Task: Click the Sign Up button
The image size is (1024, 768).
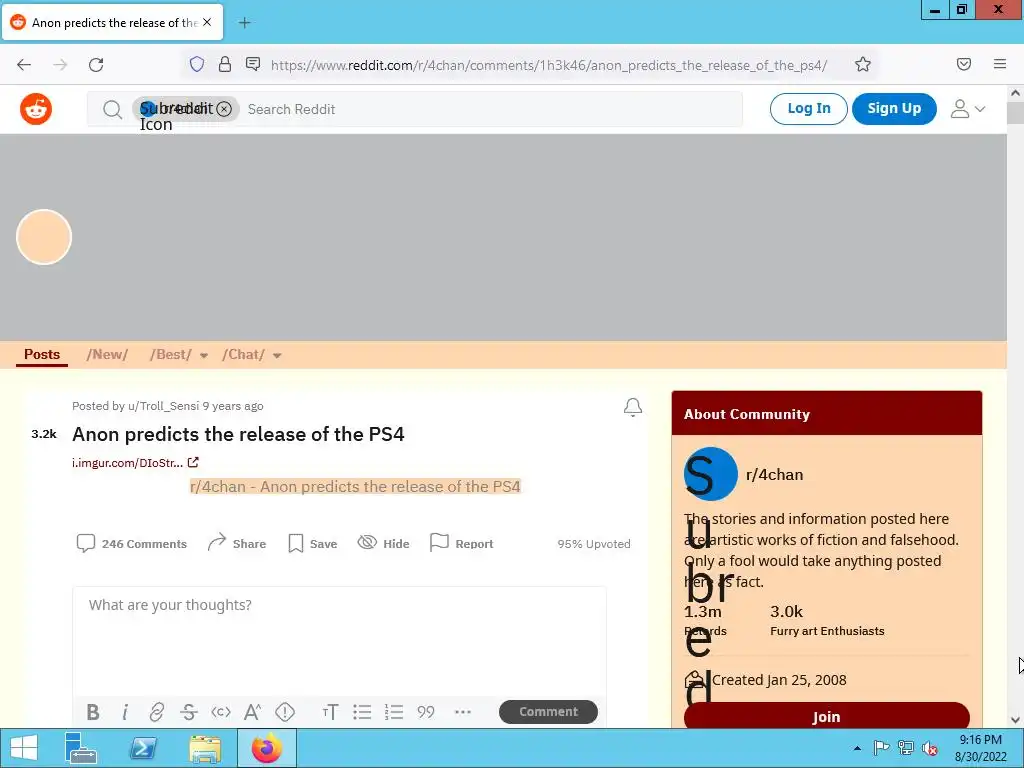Action: point(894,108)
